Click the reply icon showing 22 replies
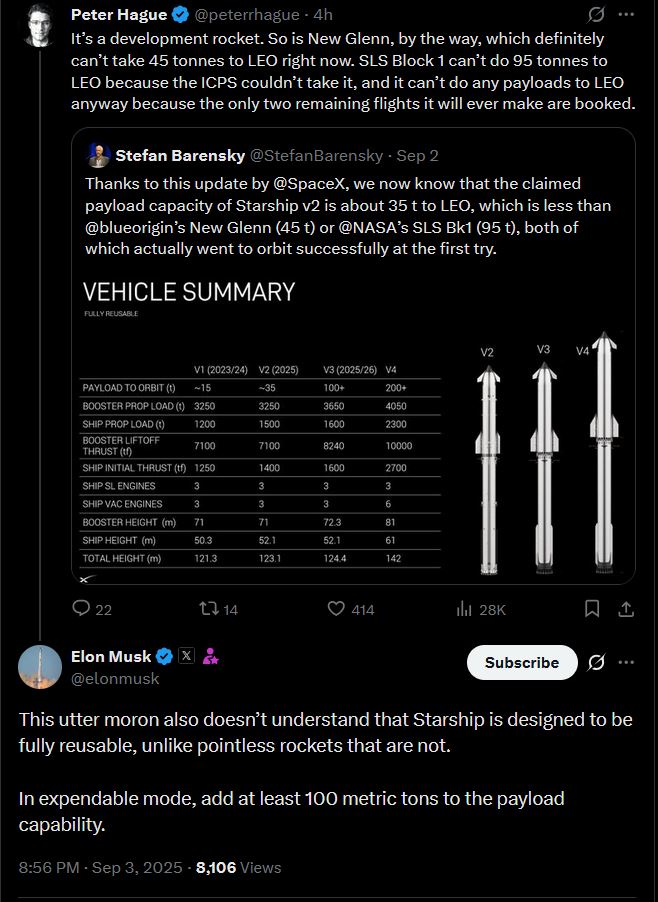This screenshot has height=902, width=658. [82, 608]
